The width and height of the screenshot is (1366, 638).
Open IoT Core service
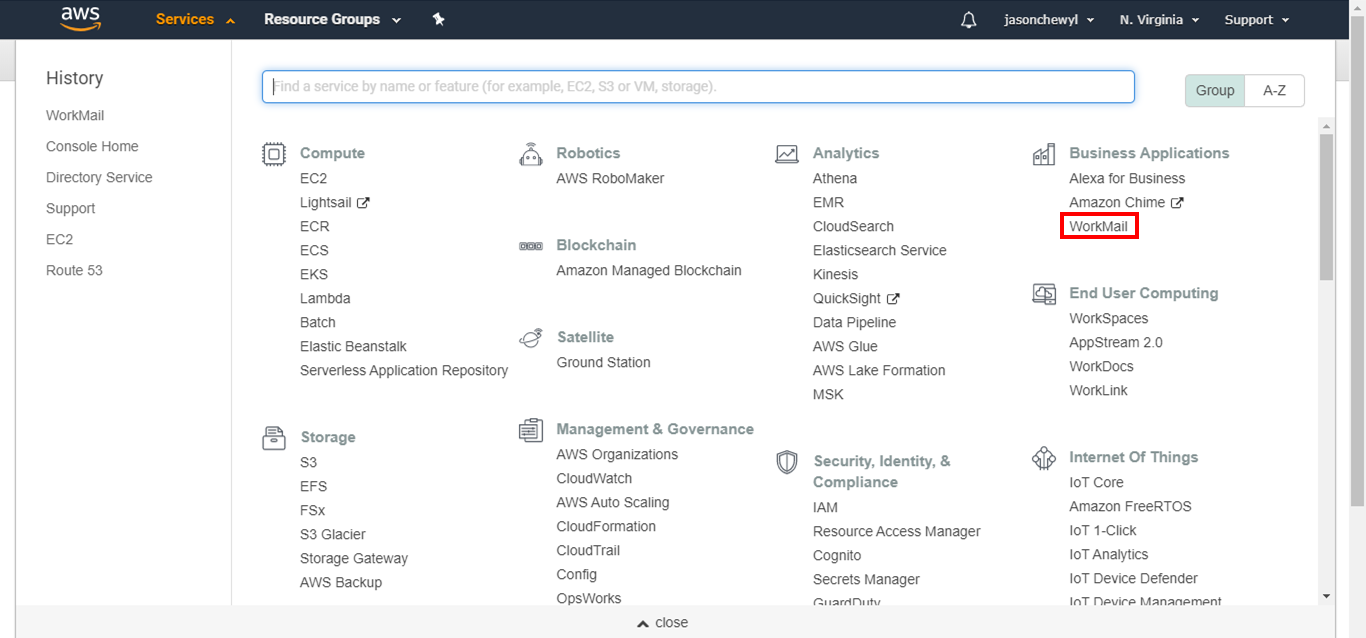1096,483
